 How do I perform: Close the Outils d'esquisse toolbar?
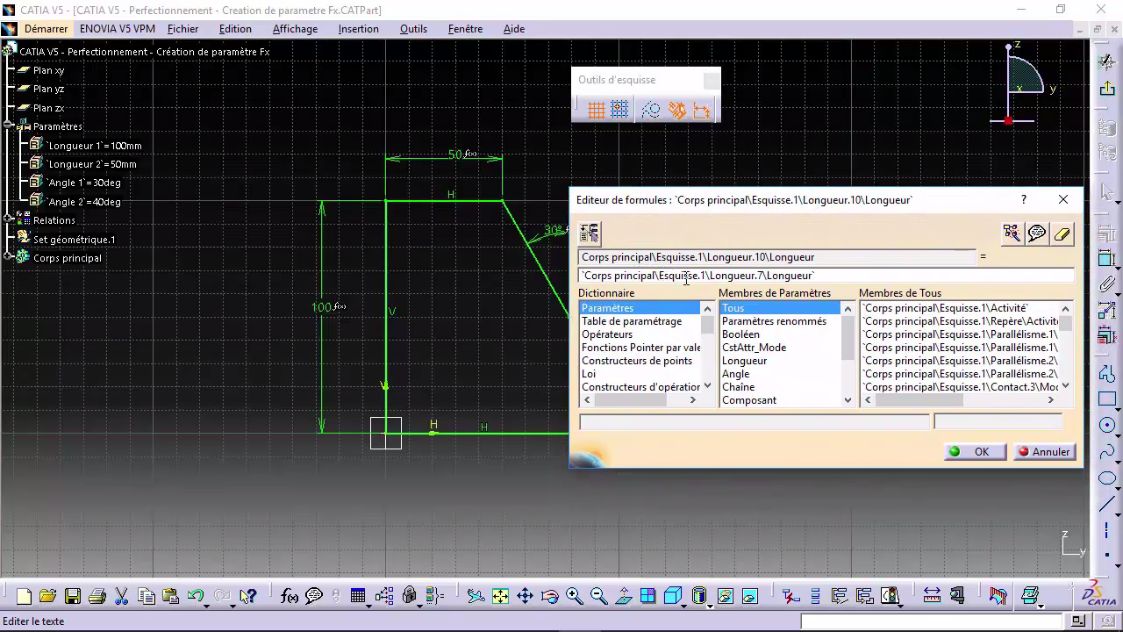(x=711, y=80)
